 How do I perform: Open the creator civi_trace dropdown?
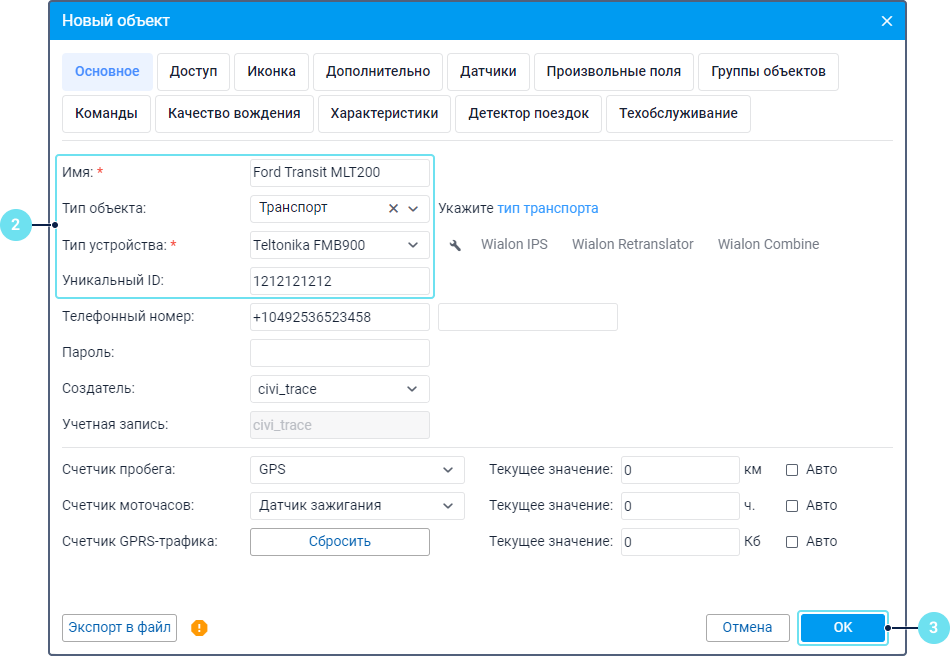pyautogui.click(x=413, y=389)
